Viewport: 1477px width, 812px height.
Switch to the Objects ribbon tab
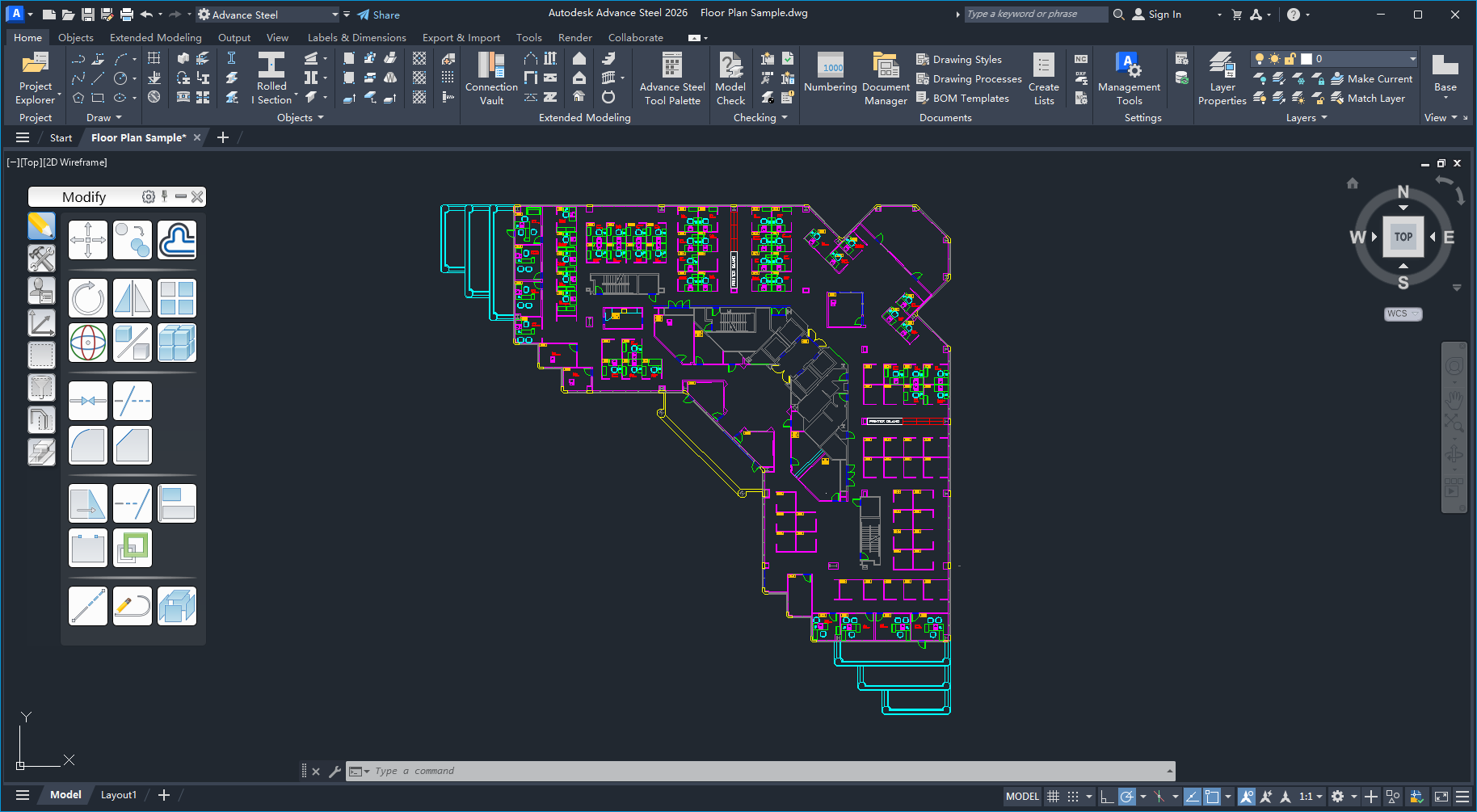pyautogui.click(x=76, y=37)
